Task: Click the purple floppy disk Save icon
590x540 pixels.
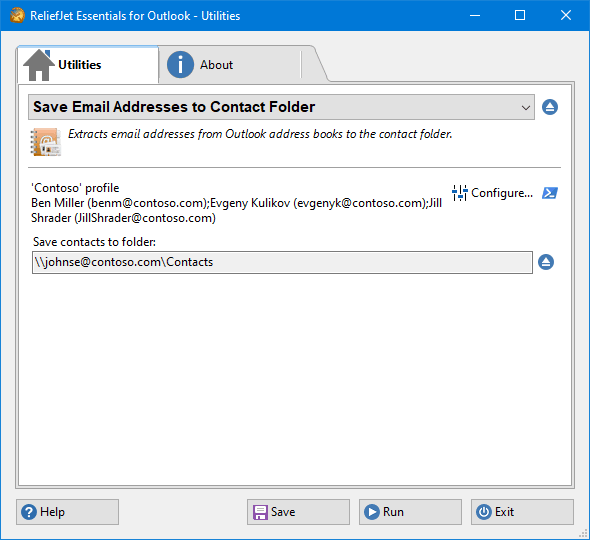Action: click(260, 512)
